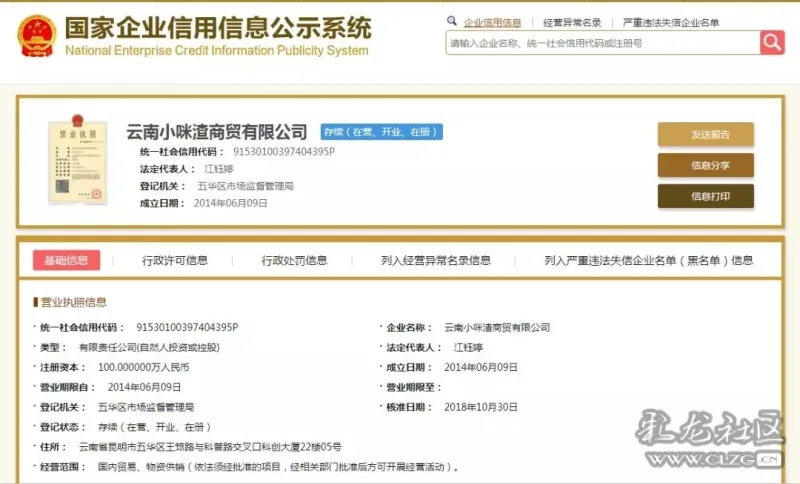Click the 经营范围 description text
800x484 pixels.
click(279, 467)
